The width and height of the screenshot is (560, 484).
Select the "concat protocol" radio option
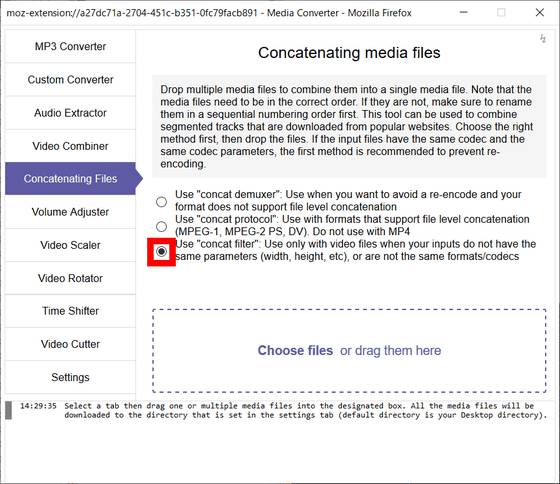[x=161, y=226]
